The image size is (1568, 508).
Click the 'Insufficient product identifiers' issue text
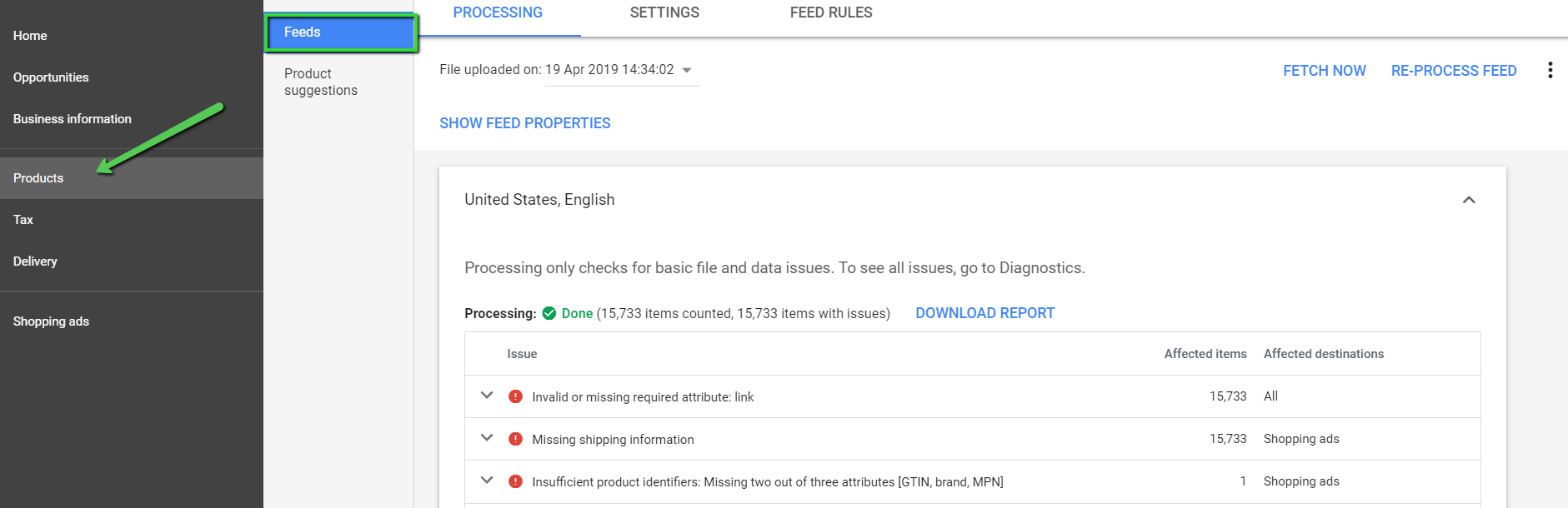[768, 482]
